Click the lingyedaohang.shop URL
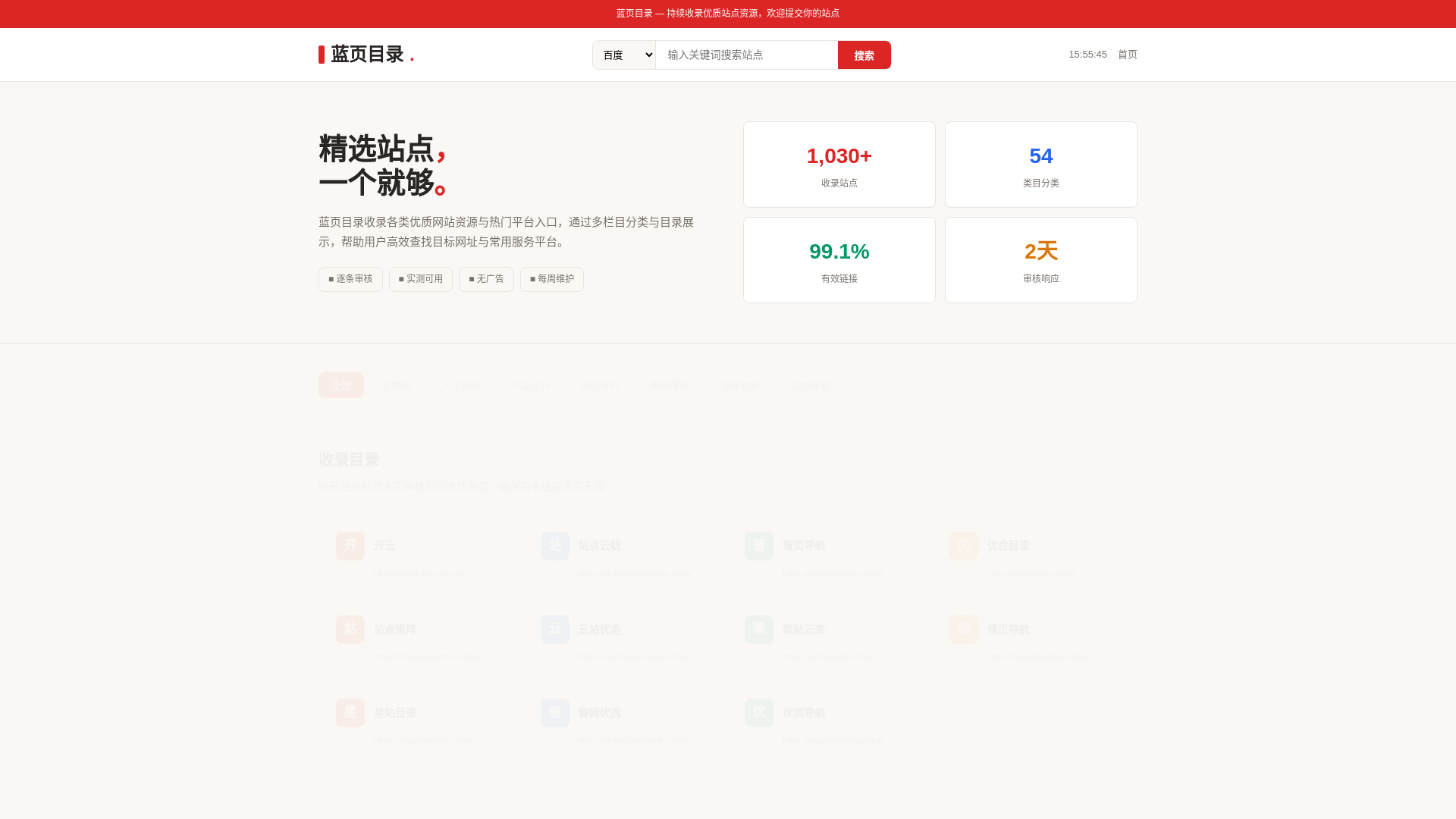The width and height of the screenshot is (1456, 819). tap(1038, 657)
